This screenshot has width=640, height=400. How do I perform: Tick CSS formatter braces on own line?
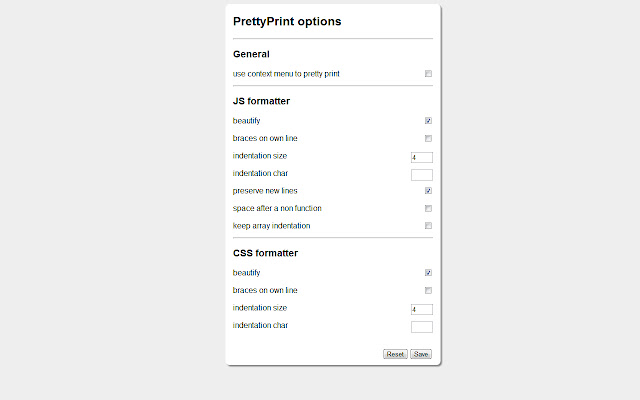[428, 290]
